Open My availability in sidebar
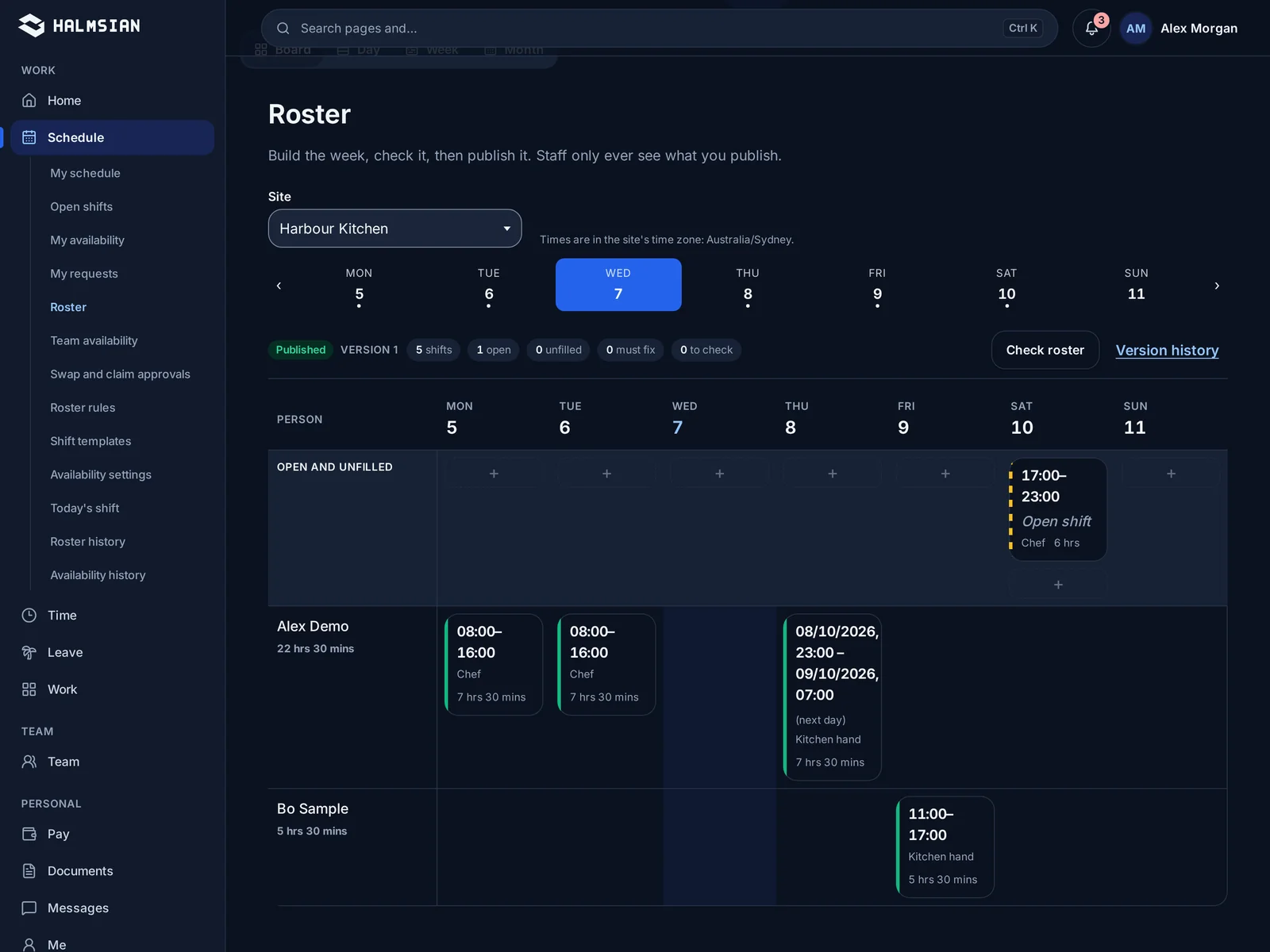1270x952 pixels. point(87,240)
